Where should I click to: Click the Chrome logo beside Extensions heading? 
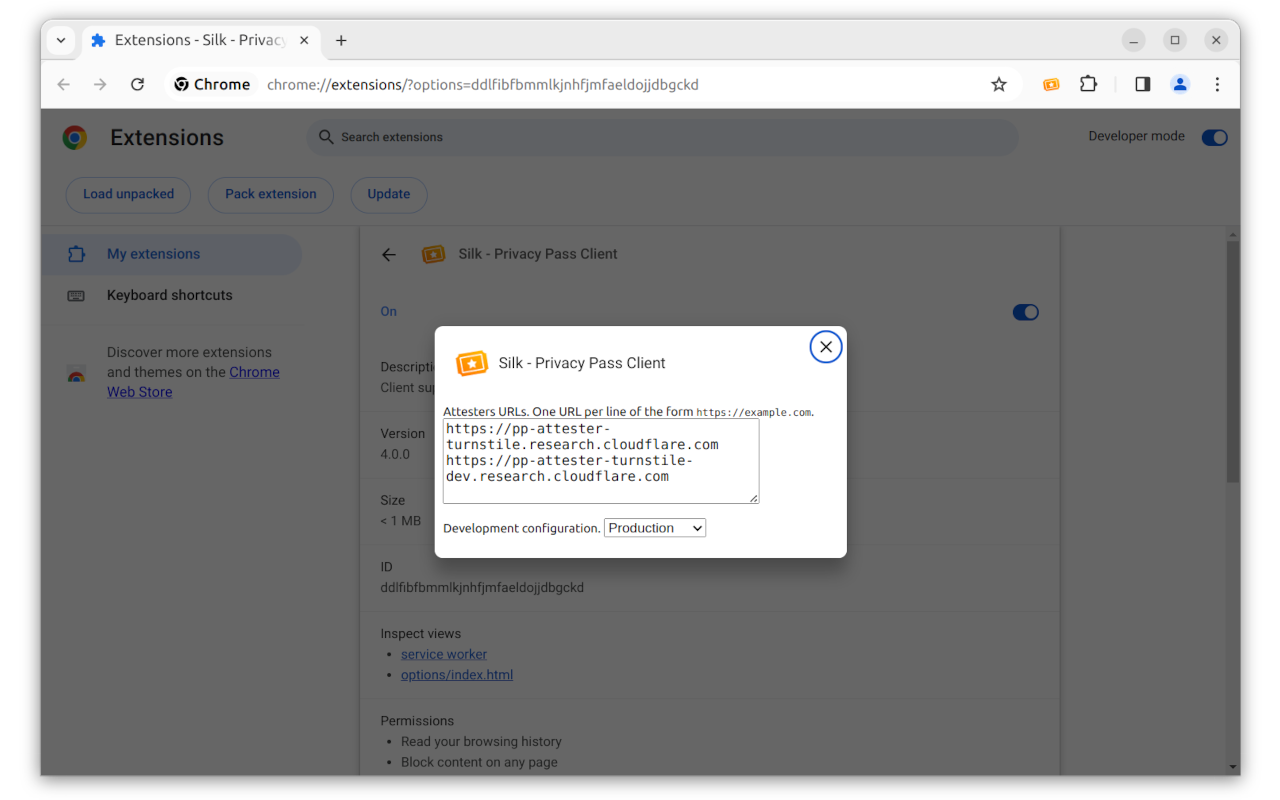click(x=75, y=138)
